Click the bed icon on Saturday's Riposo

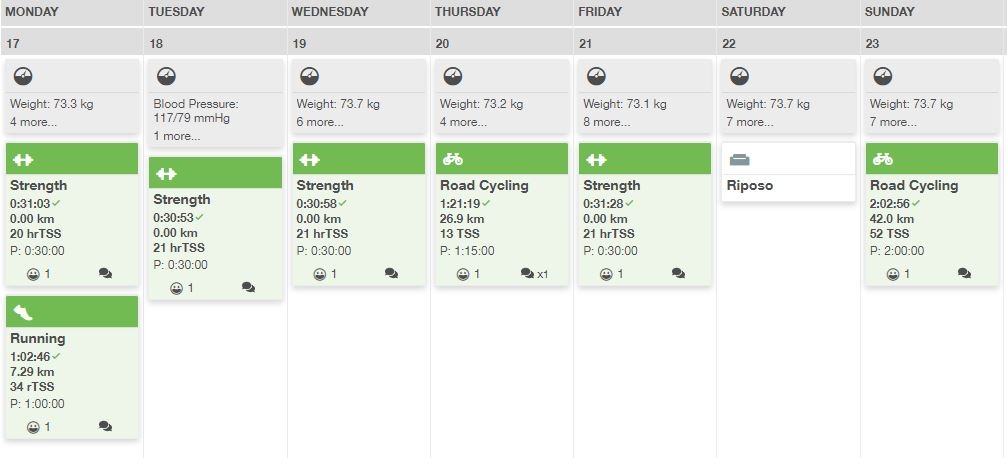point(739,160)
